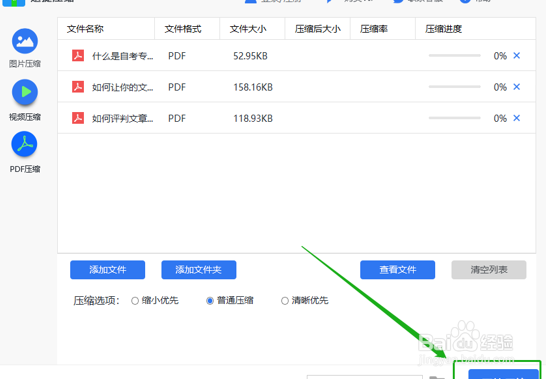The height and width of the screenshot is (379, 546).
Task: Remove the 118.93KB file with its X
Action: tap(517, 118)
